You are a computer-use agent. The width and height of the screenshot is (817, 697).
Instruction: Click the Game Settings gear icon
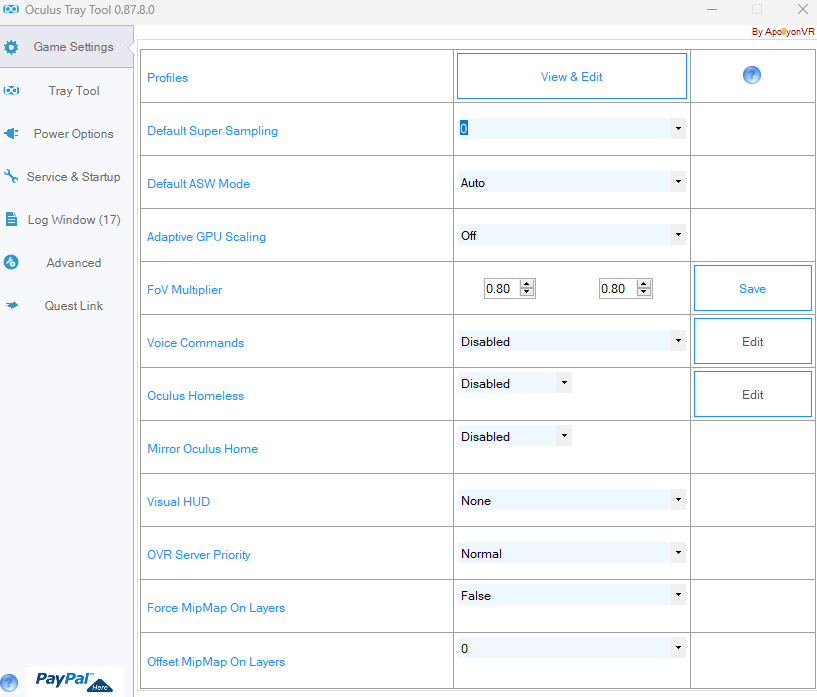point(11,47)
